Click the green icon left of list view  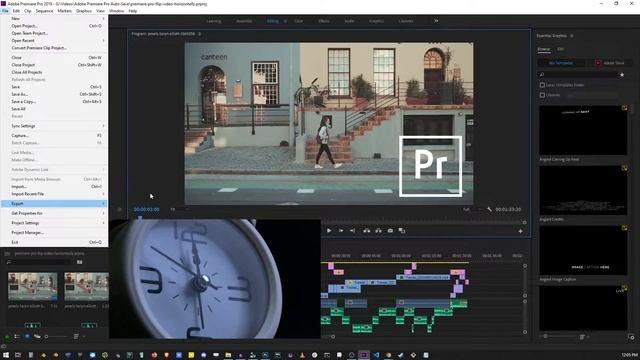click(x=7, y=337)
